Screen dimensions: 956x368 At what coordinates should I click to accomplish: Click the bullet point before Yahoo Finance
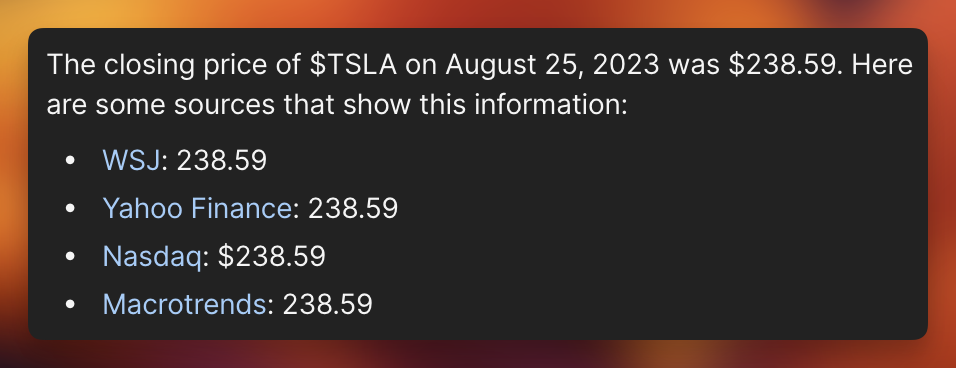tap(70, 208)
